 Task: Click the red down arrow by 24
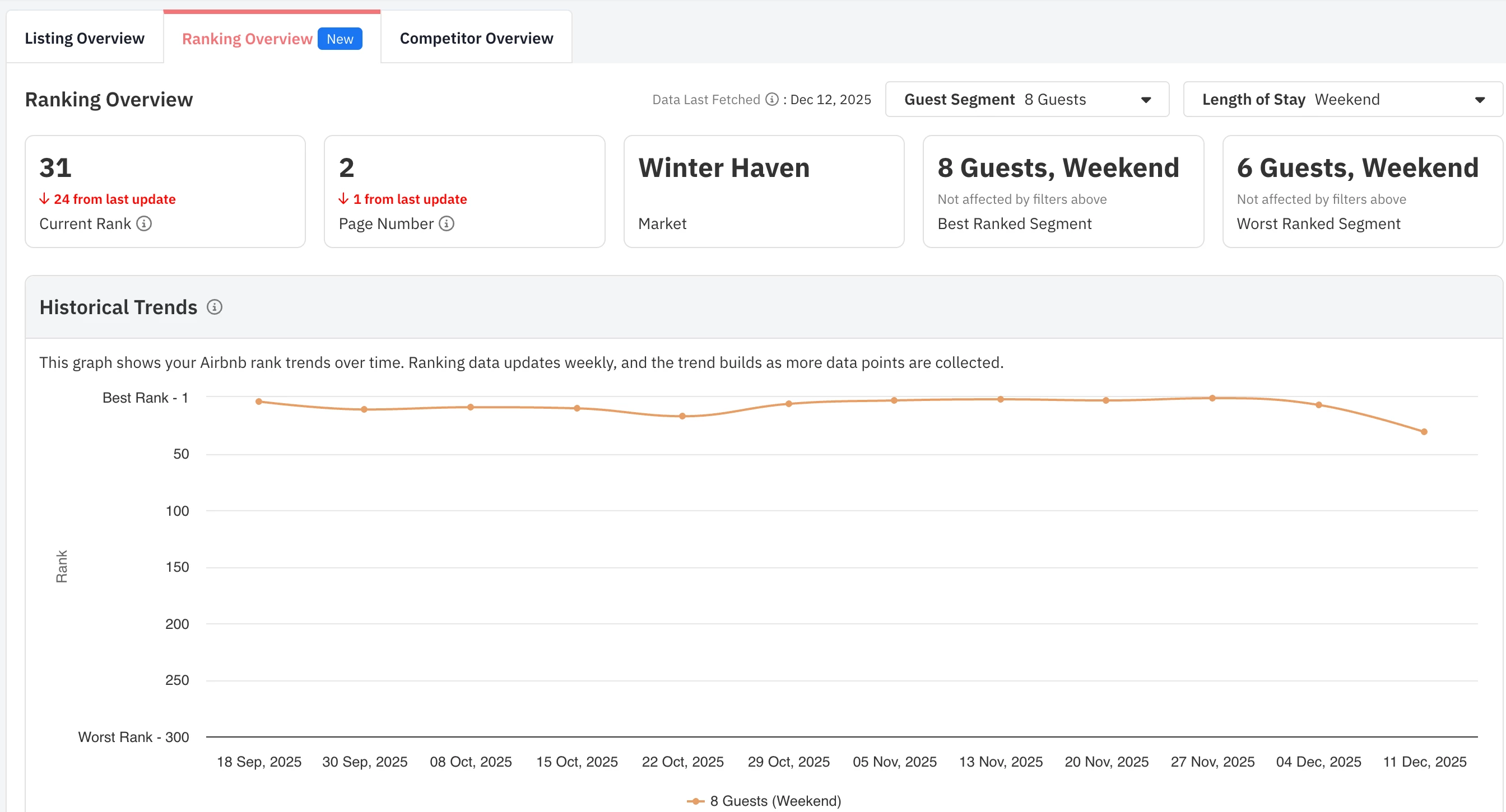point(44,199)
